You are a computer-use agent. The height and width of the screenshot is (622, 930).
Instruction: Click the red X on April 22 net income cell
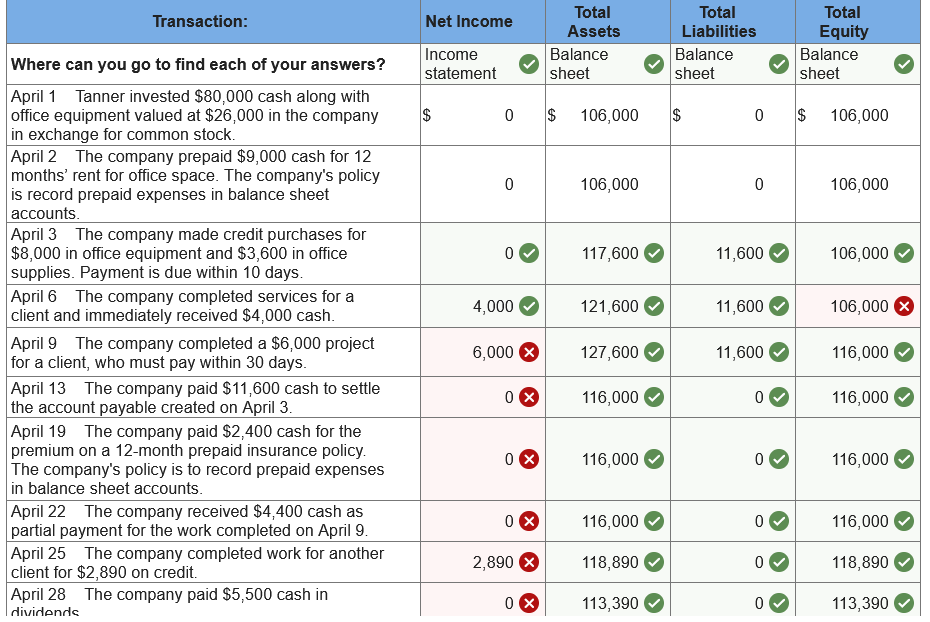530,520
